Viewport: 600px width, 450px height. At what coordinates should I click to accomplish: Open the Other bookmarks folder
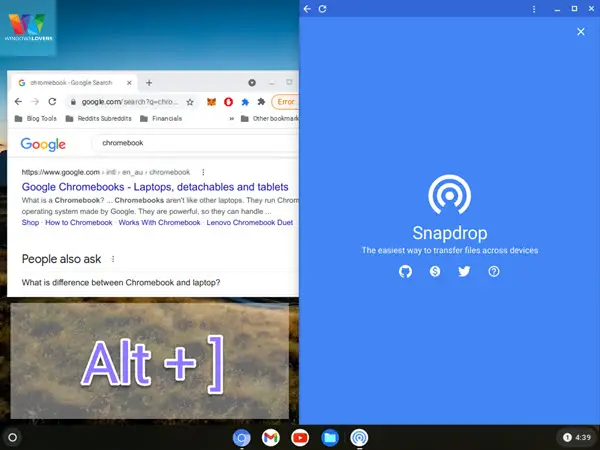269,119
